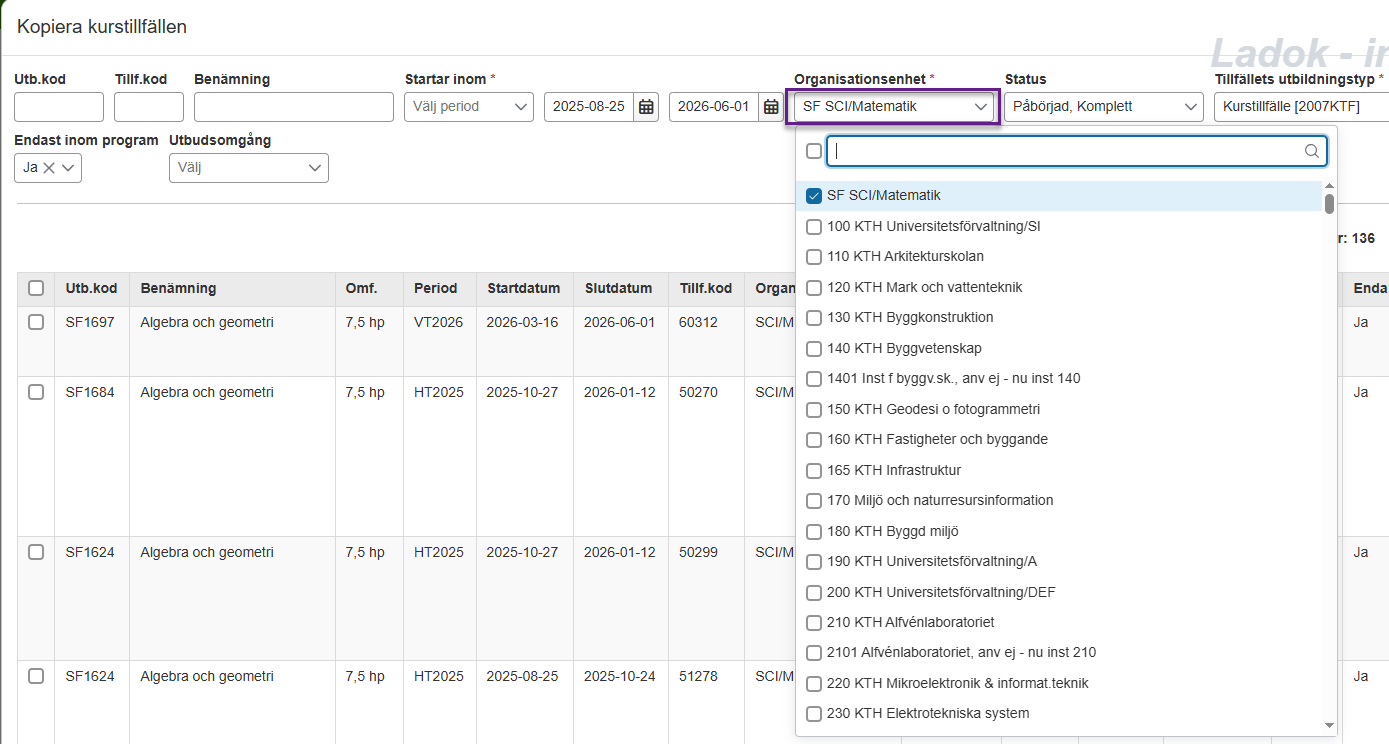Expand the Status dropdown

click(1103, 106)
